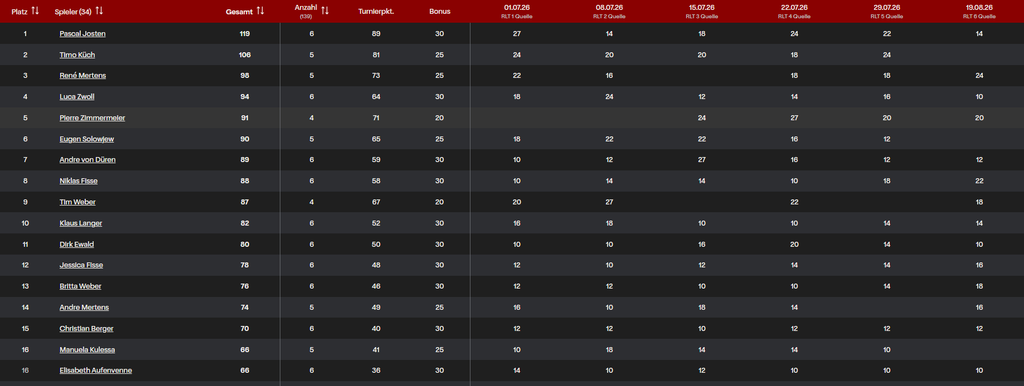Select Gesamt value 87 for Tim Weber
1024x386 pixels.
[245, 202]
